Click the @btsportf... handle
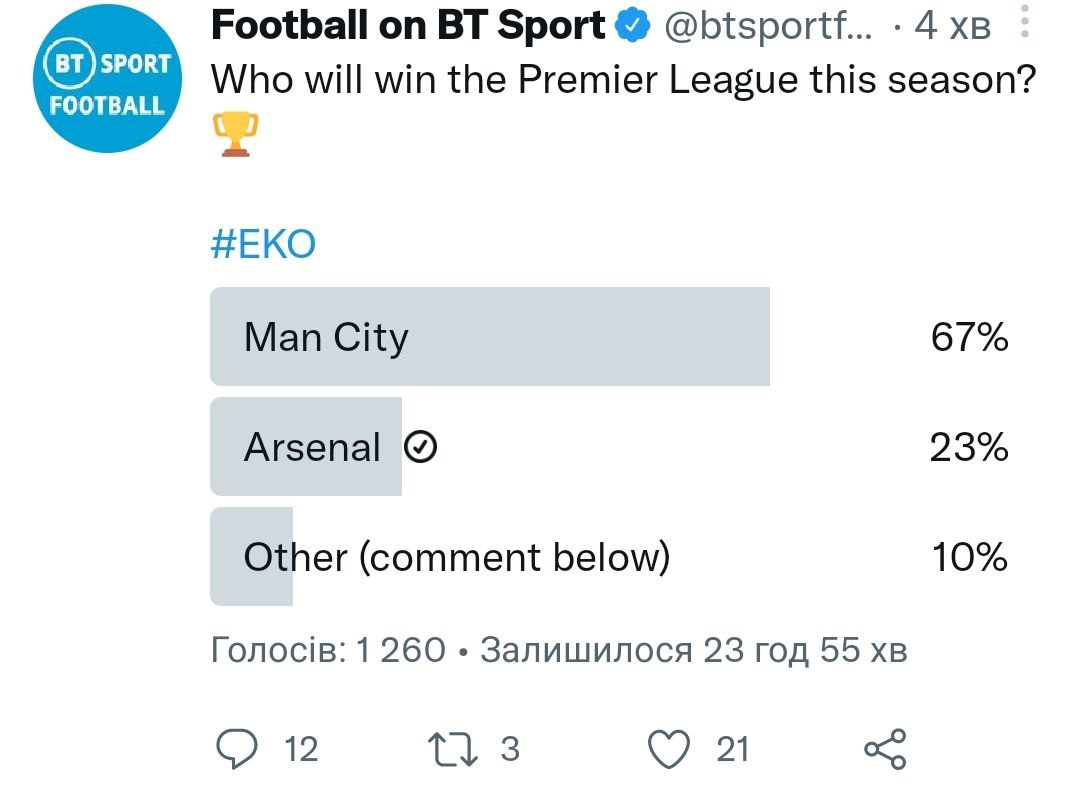Viewport: 1080px width, 795px height. [x=767, y=28]
